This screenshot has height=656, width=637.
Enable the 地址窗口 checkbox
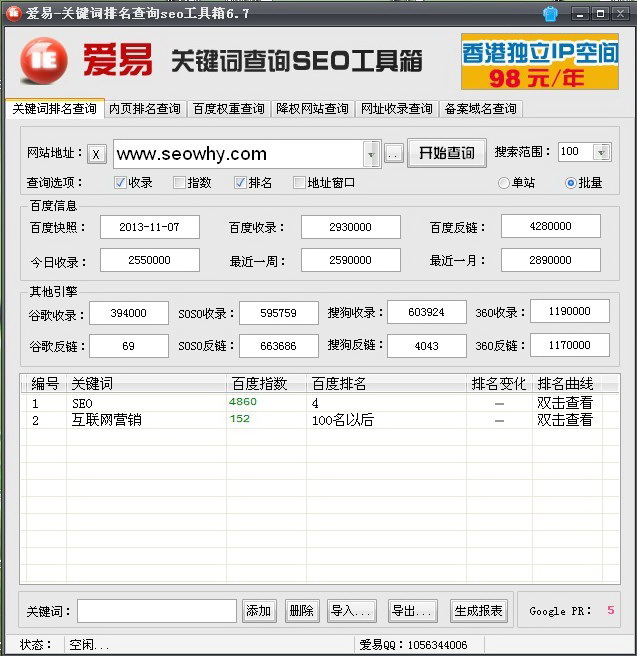299,182
